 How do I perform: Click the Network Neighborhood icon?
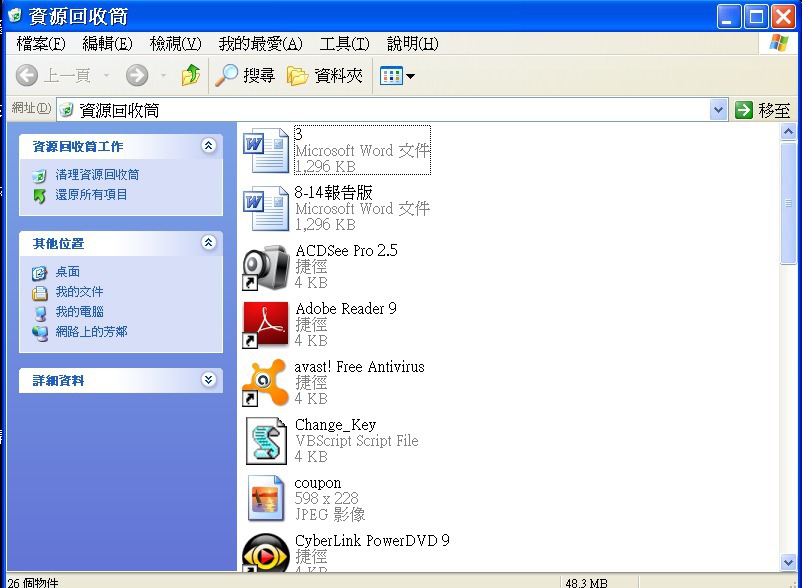click(39, 333)
